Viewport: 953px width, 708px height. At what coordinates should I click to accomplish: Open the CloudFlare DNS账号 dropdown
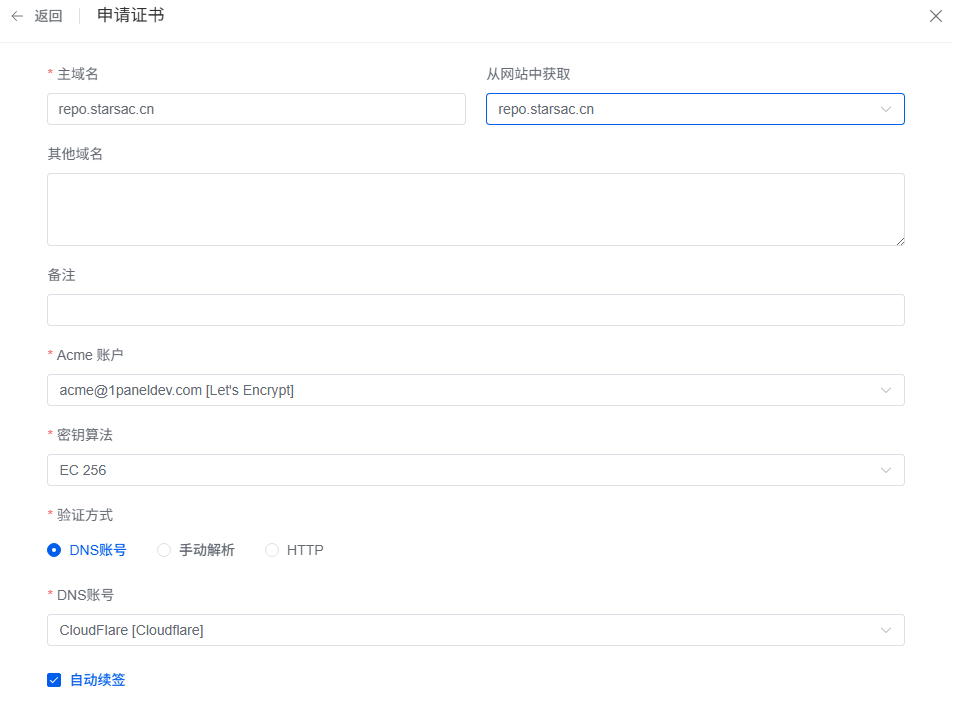pyautogui.click(x=460, y=630)
